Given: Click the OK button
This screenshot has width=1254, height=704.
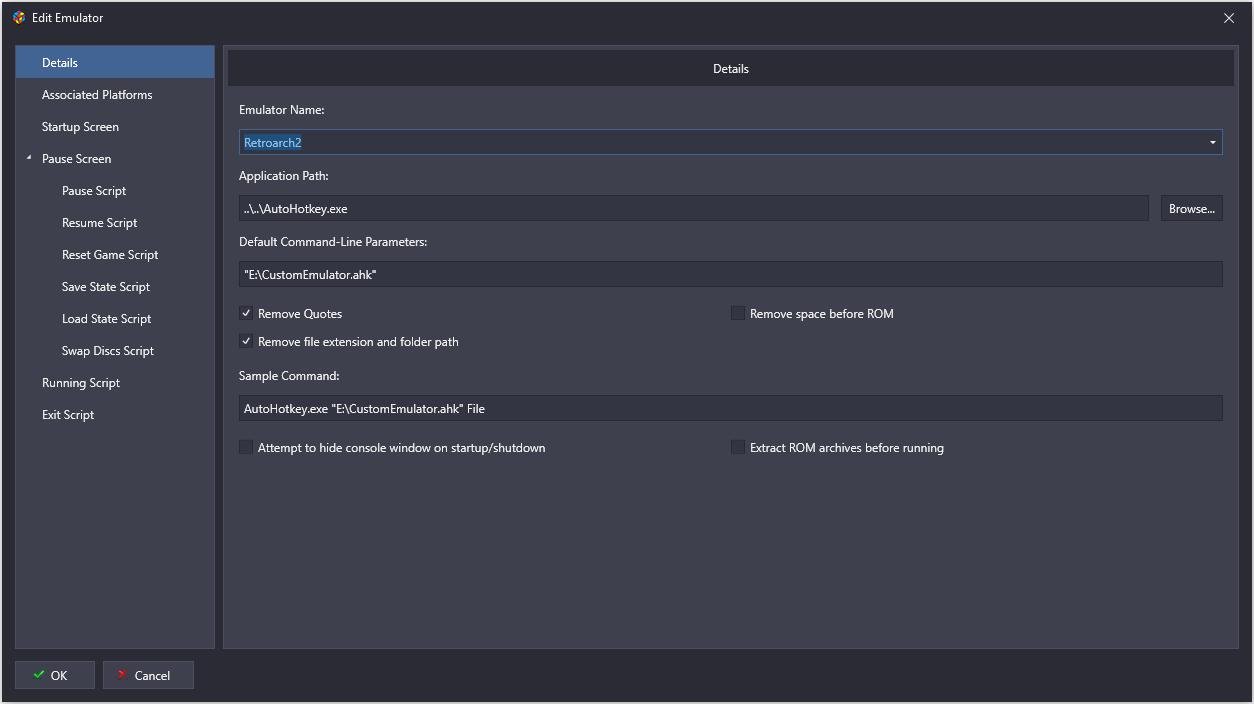Looking at the screenshot, I should (x=55, y=675).
